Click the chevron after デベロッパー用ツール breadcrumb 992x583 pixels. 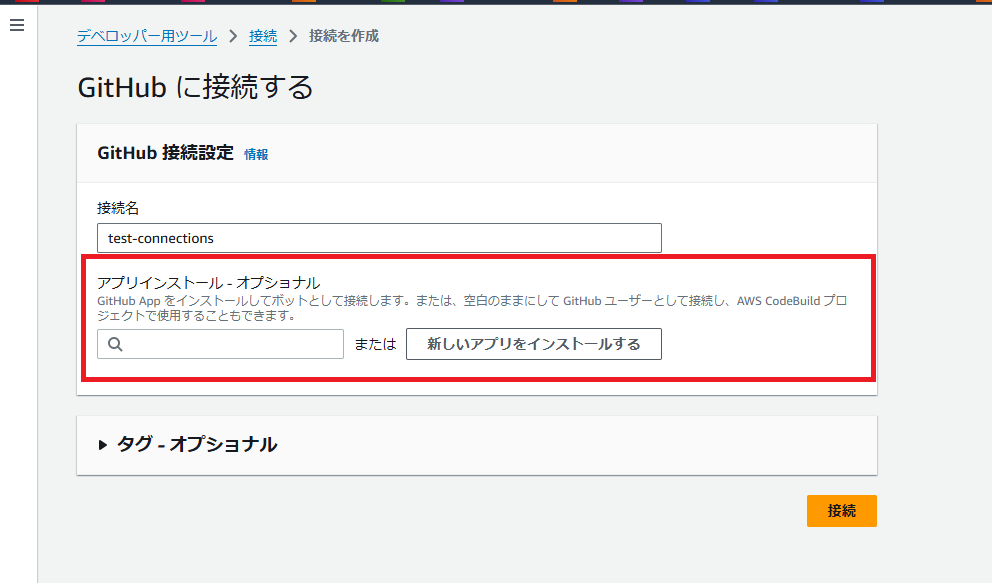[235, 35]
